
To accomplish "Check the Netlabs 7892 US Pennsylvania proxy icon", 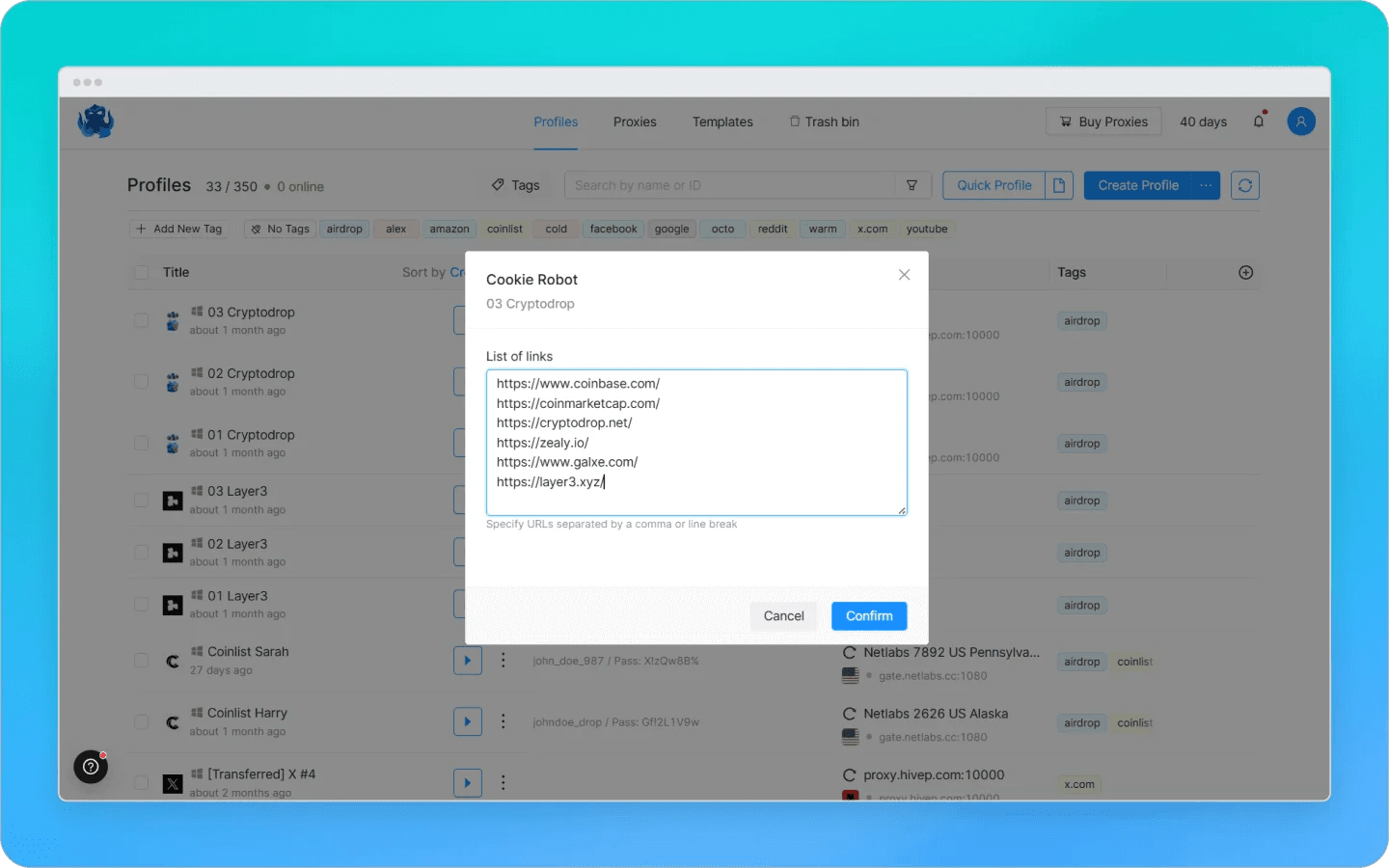I will pos(850,653).
